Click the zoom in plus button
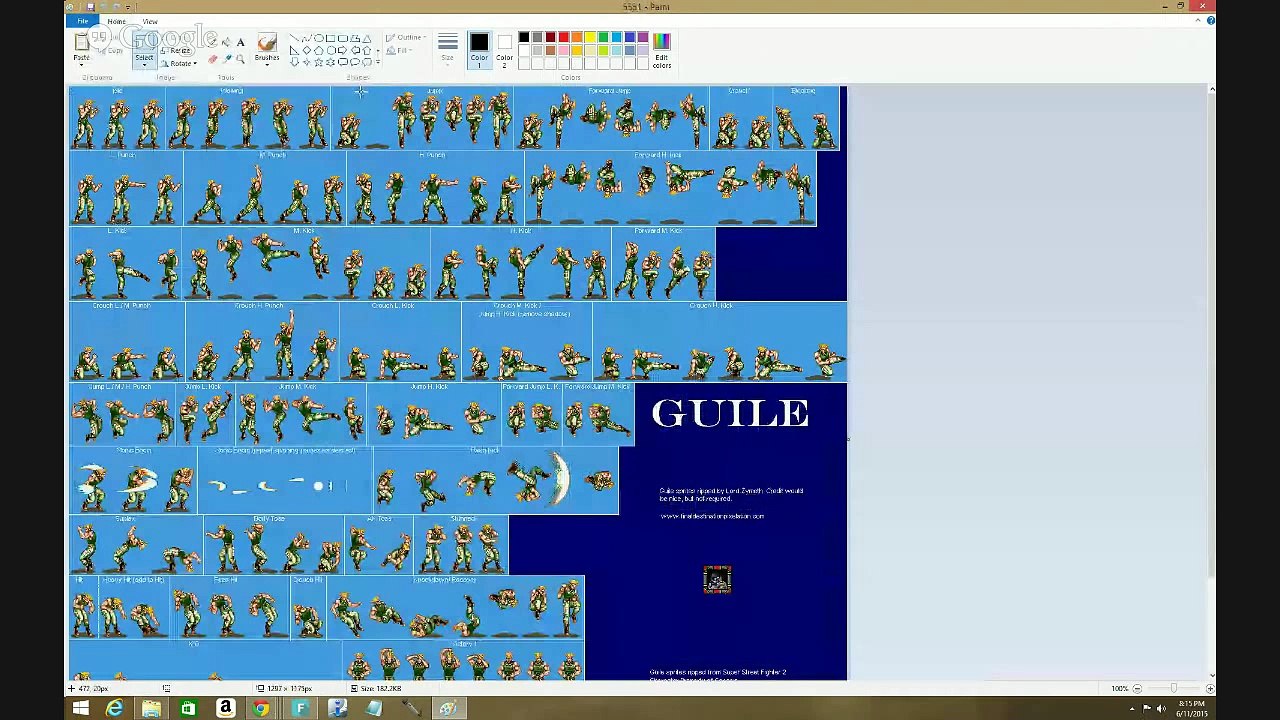The image size is (1280, 720). [1209, 688]
